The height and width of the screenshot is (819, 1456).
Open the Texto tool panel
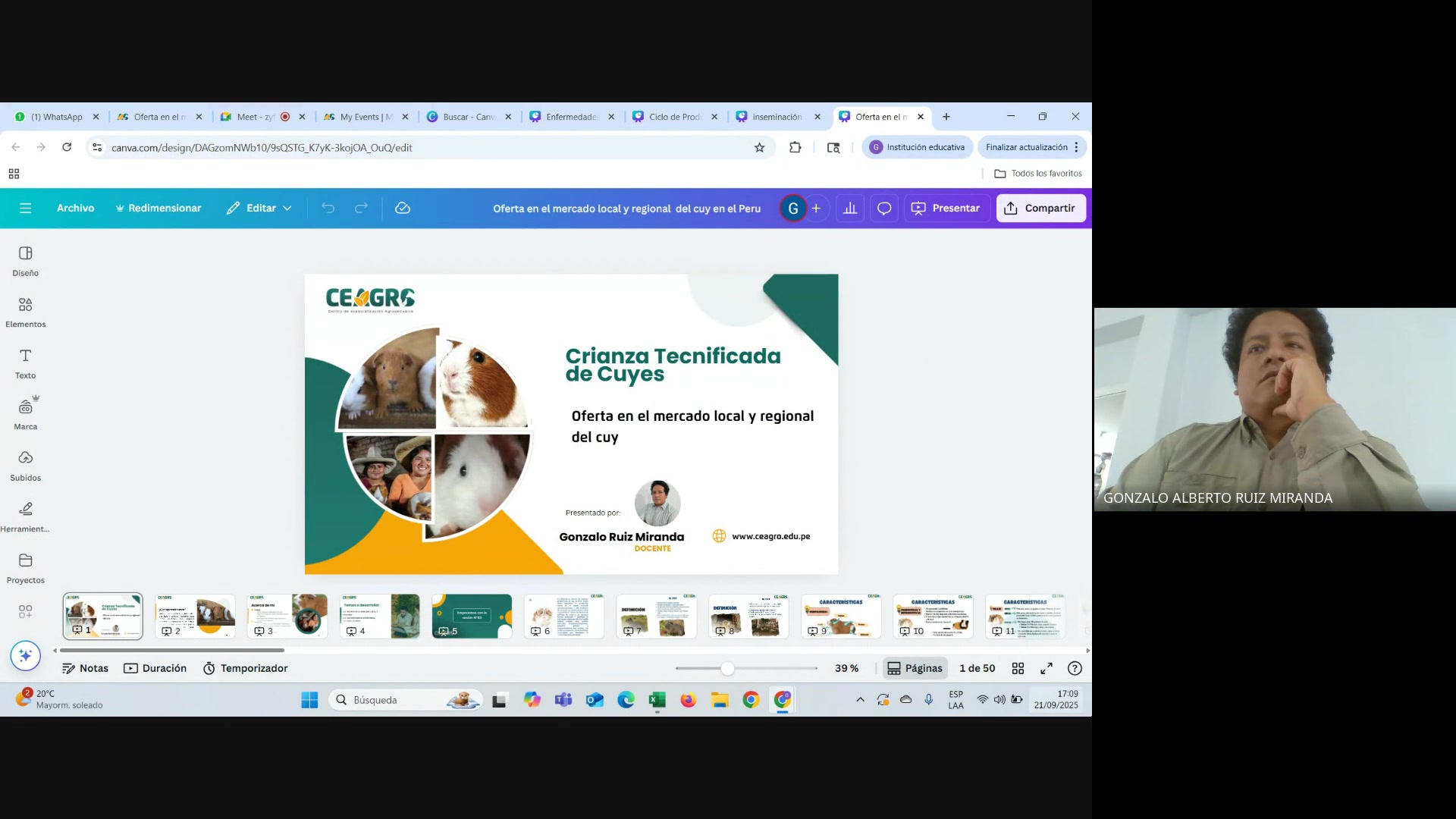(x=25, y=363)
